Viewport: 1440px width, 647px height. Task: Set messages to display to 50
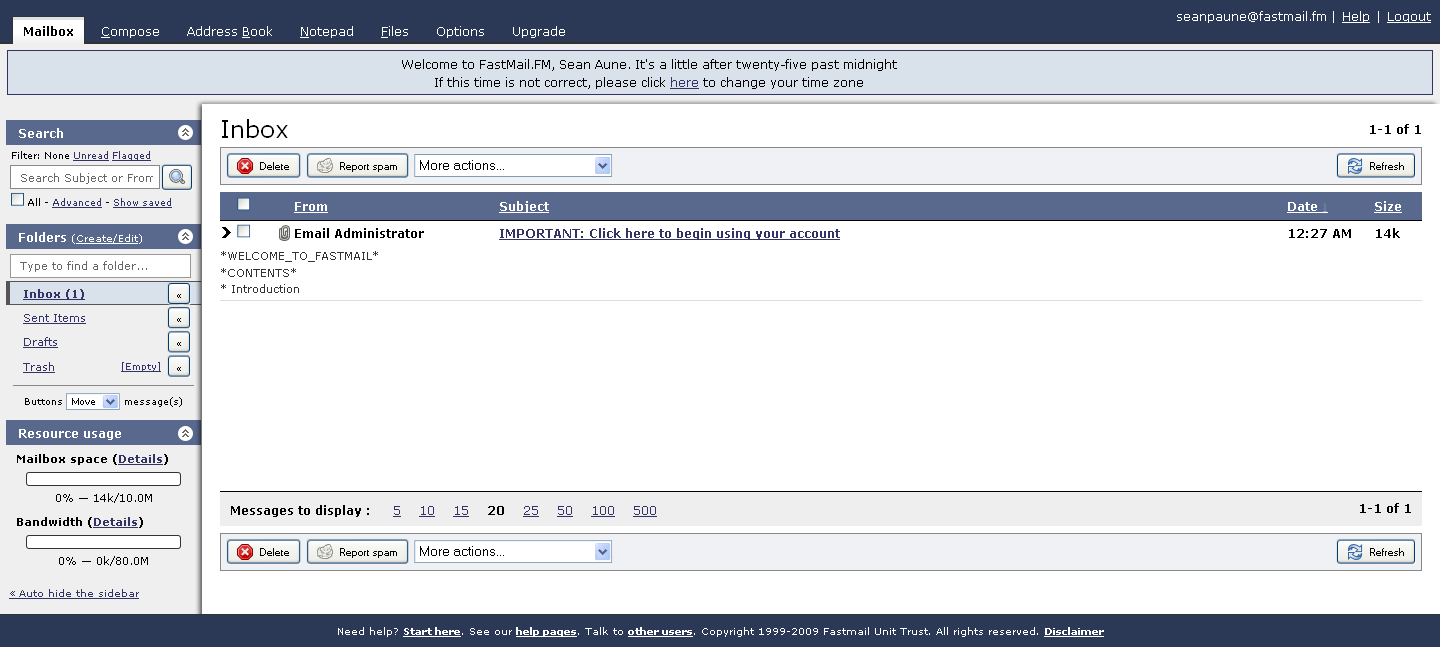click(x=565, y=511)
